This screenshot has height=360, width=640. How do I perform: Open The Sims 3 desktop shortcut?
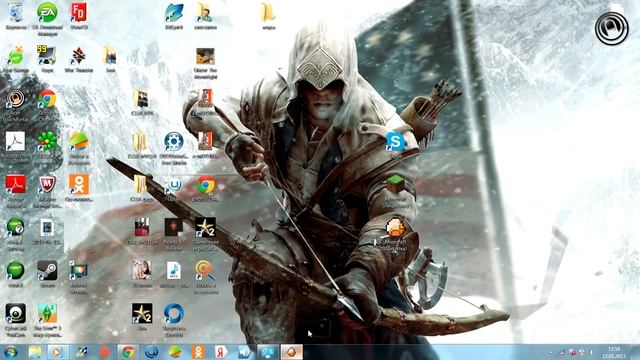(x=47, y=314)
